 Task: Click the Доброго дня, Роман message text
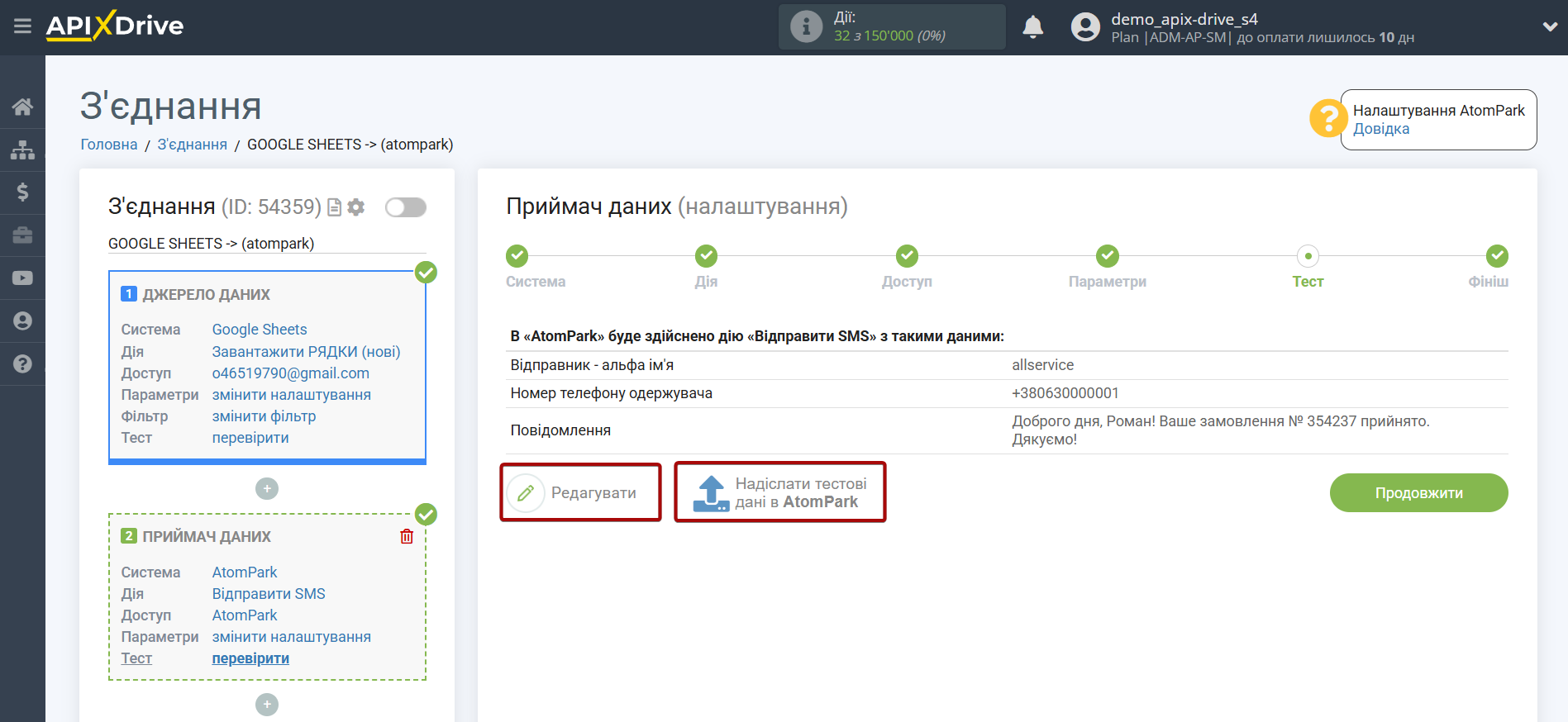pyautogui.click(x=1221, y=430)
